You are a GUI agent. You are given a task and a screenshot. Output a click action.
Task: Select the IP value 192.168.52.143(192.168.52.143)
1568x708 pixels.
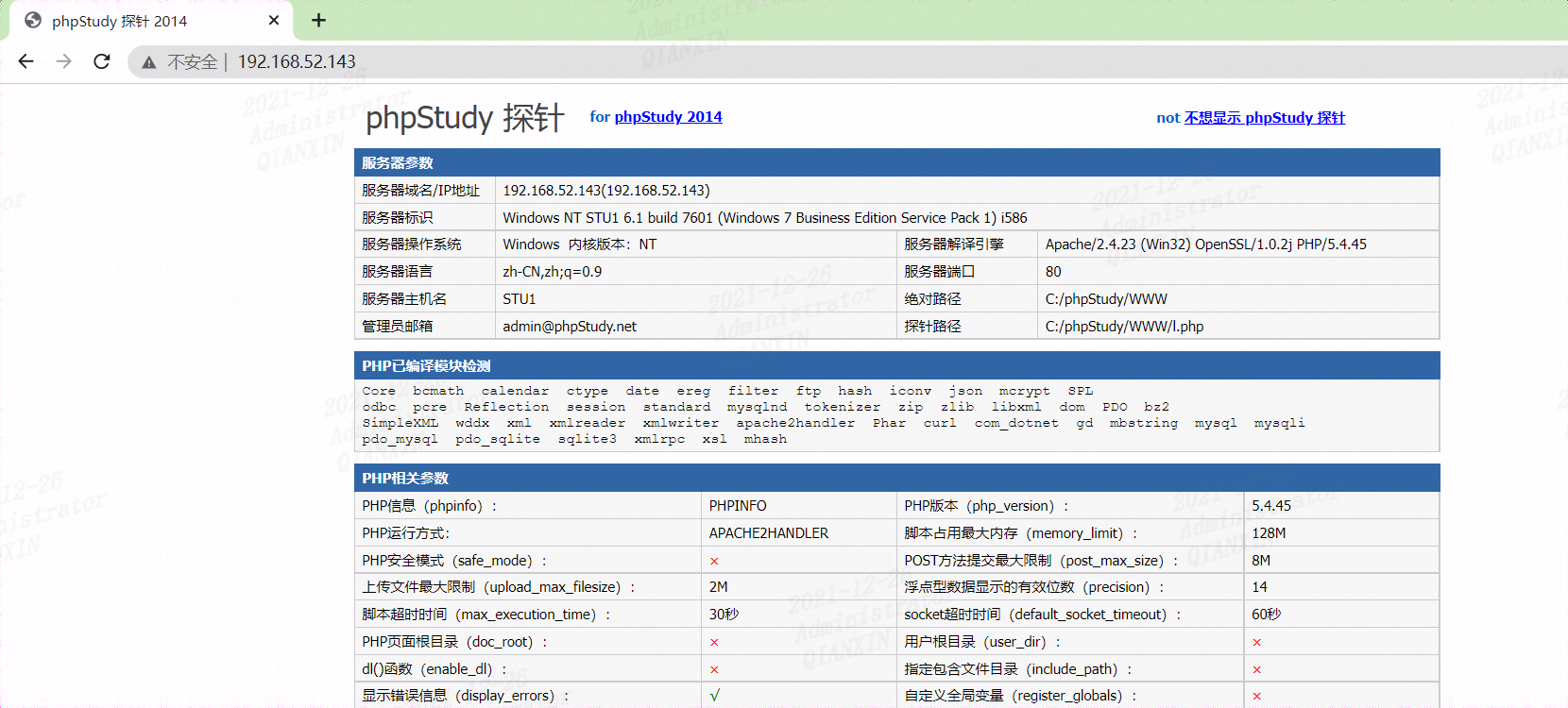(x=606, y=191)
